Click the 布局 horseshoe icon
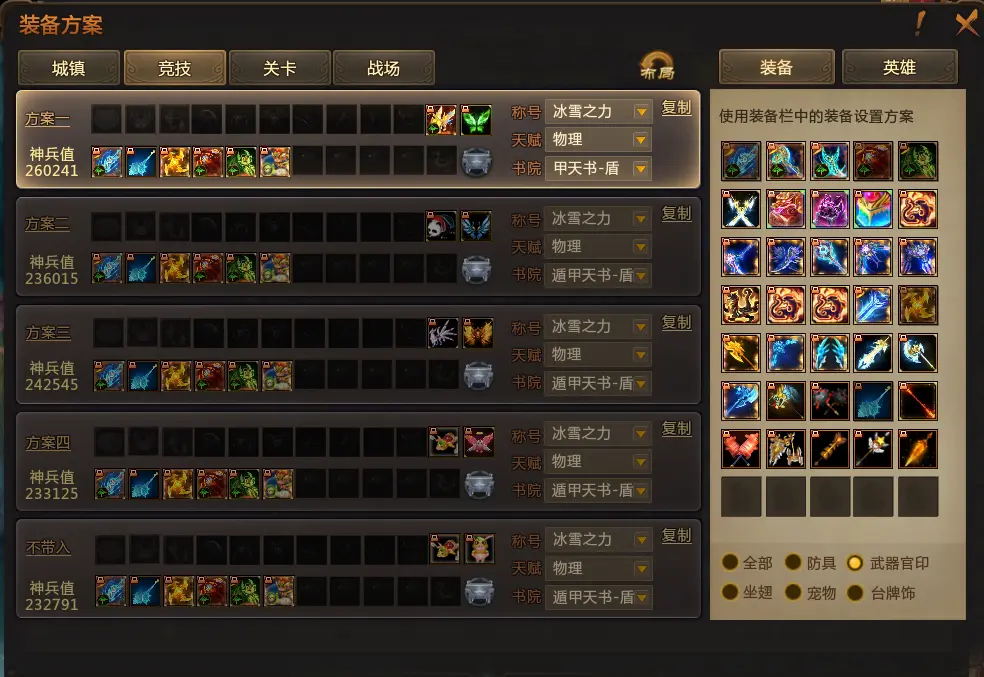The image size is (984, 677). click(657, 66)
